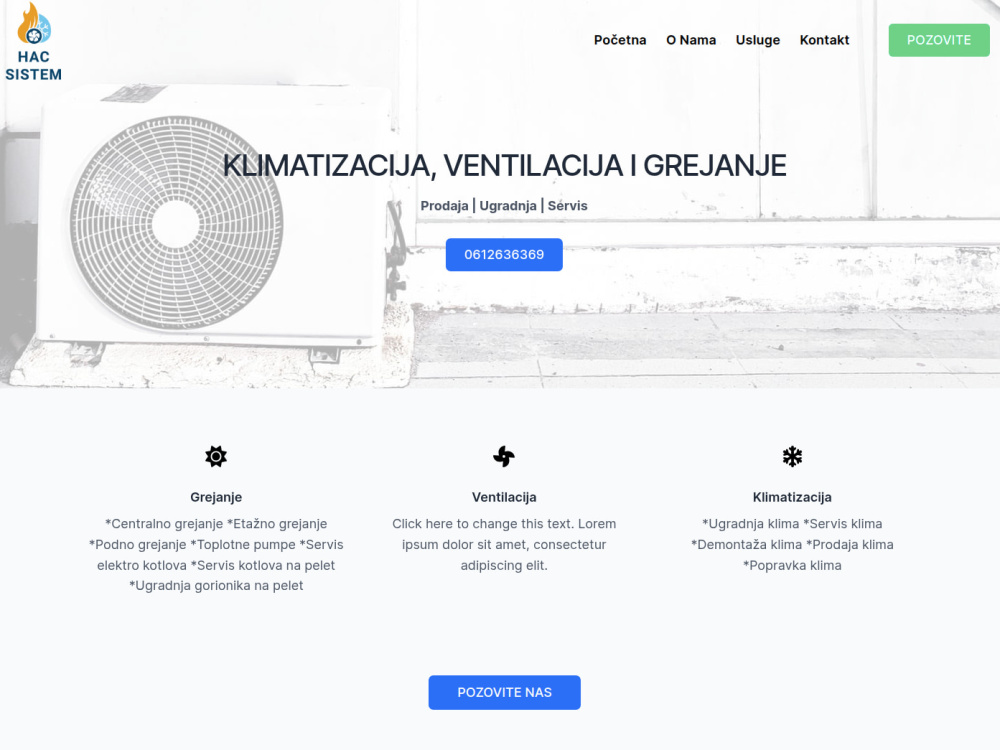Click the Grejanje sun icon
Screen dimensions: 1000x750
pos(216,457)
